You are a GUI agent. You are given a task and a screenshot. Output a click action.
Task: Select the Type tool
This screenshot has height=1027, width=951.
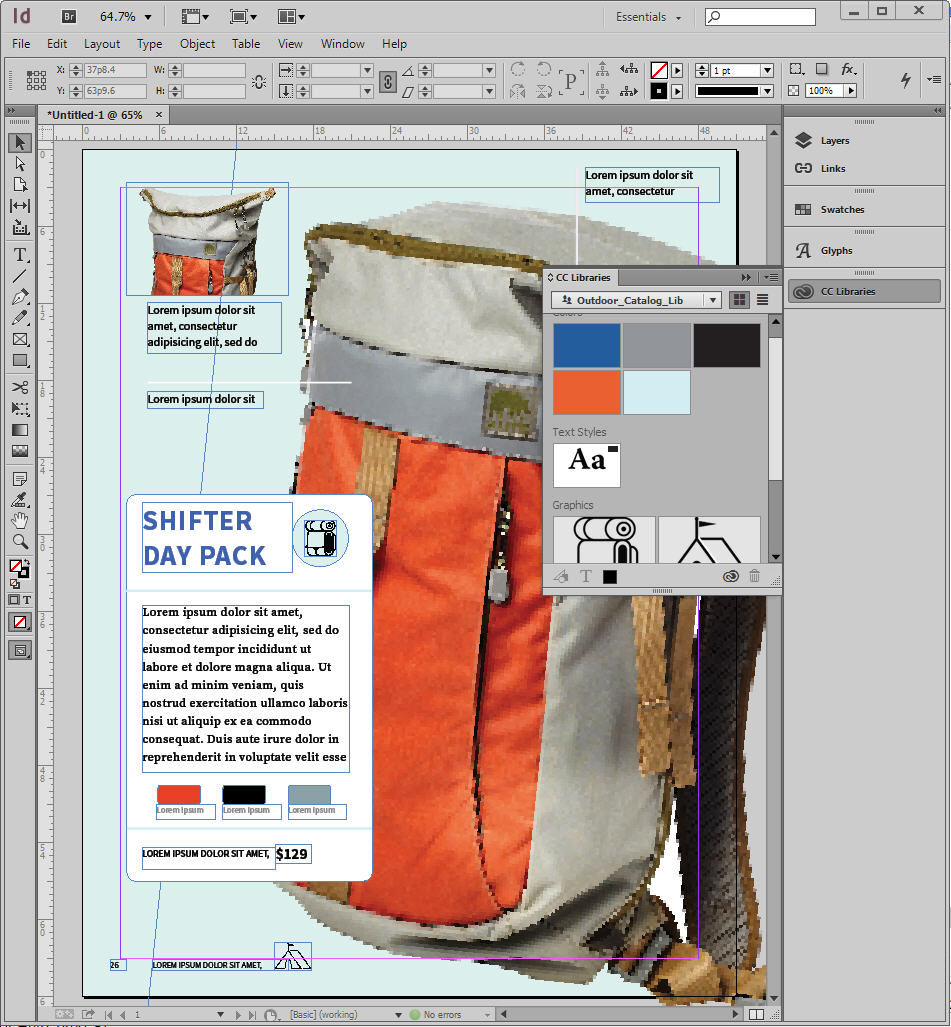[x=20, y=254]
